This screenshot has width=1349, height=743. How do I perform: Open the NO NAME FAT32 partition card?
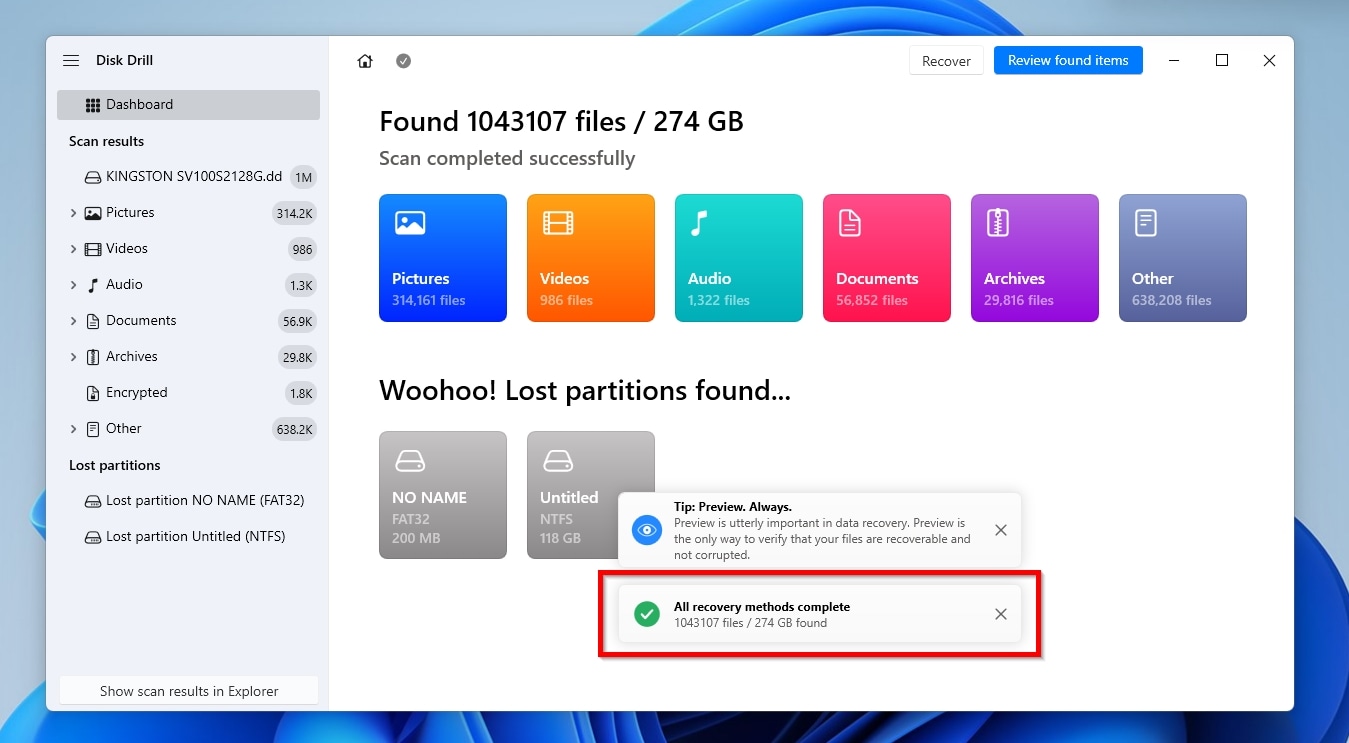(443, 495)
